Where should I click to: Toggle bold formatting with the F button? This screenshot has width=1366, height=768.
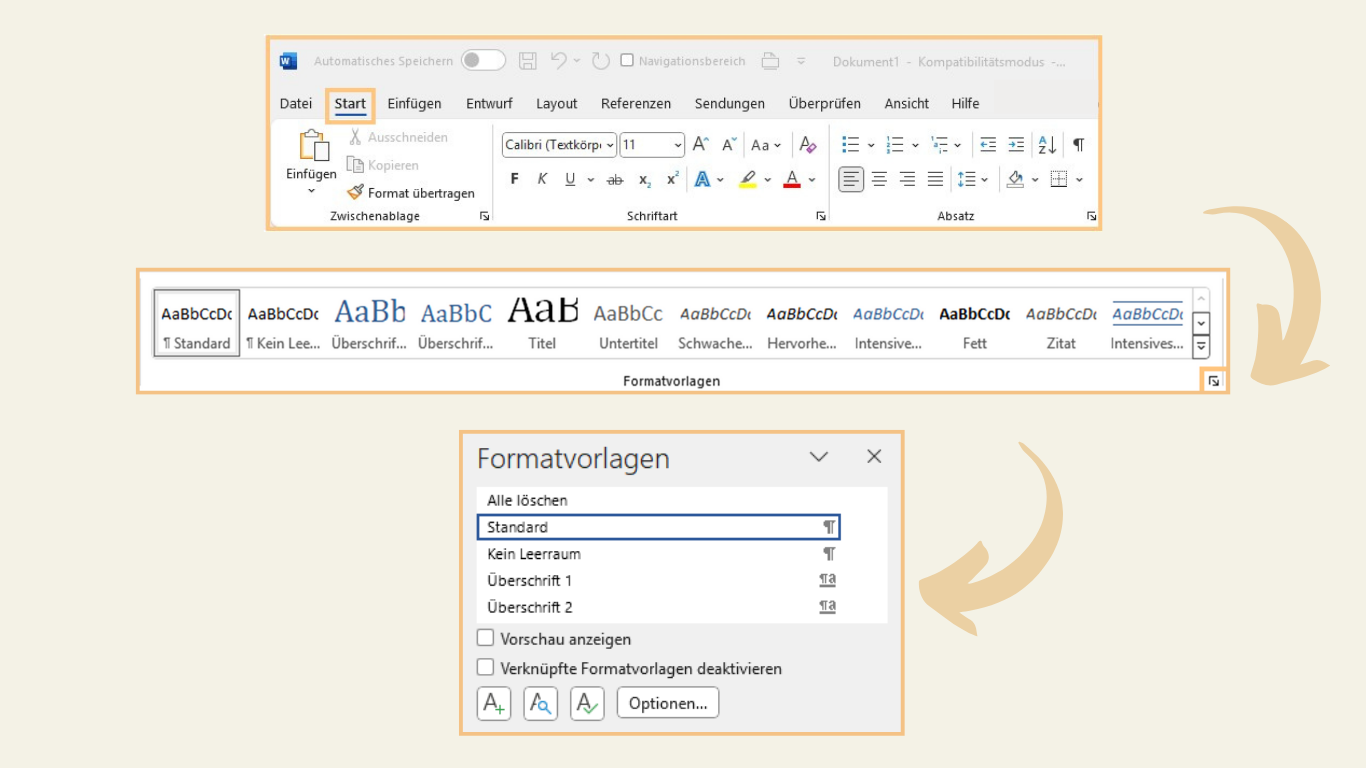tap(514, 179)
